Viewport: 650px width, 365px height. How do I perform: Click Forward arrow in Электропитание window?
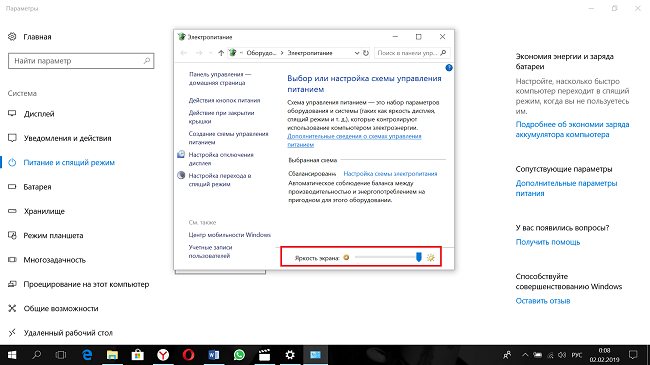(x=199, y=53)
